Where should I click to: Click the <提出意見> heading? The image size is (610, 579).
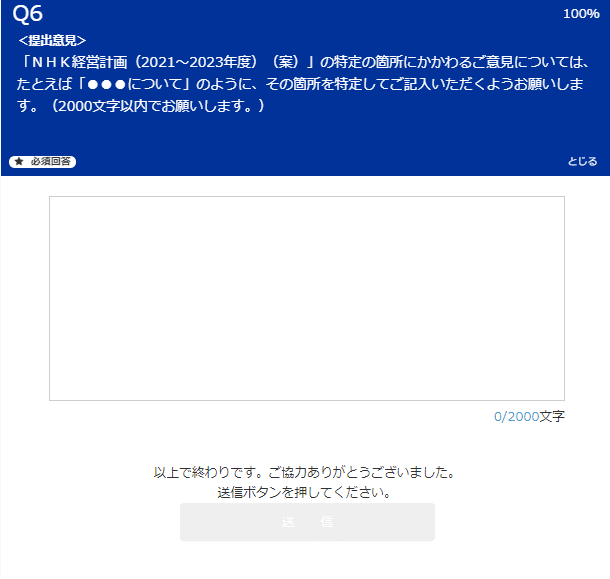coord(52,40)
